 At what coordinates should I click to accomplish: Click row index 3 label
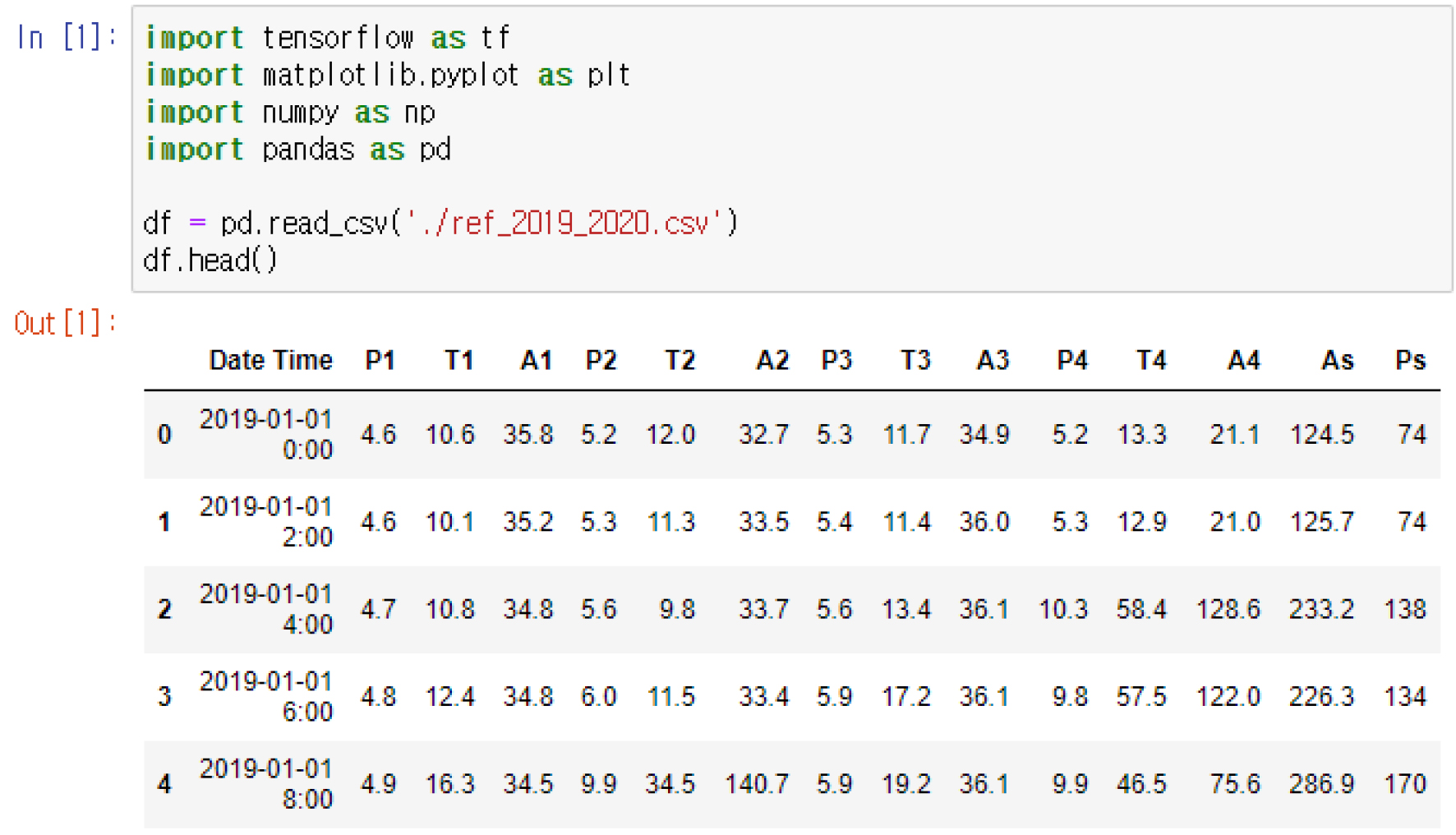164,696
